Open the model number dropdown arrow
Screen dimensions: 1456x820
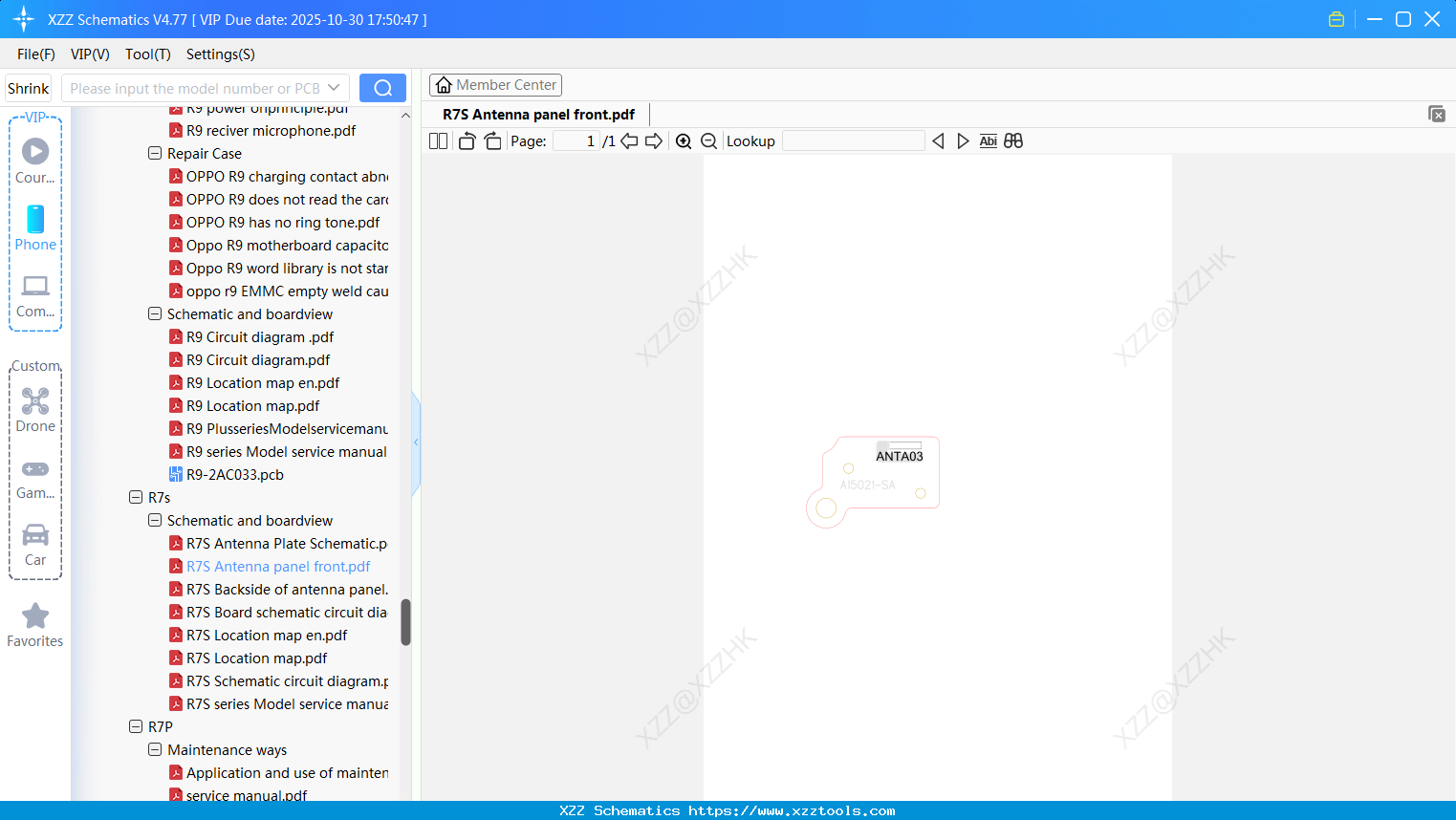(334, 88)
